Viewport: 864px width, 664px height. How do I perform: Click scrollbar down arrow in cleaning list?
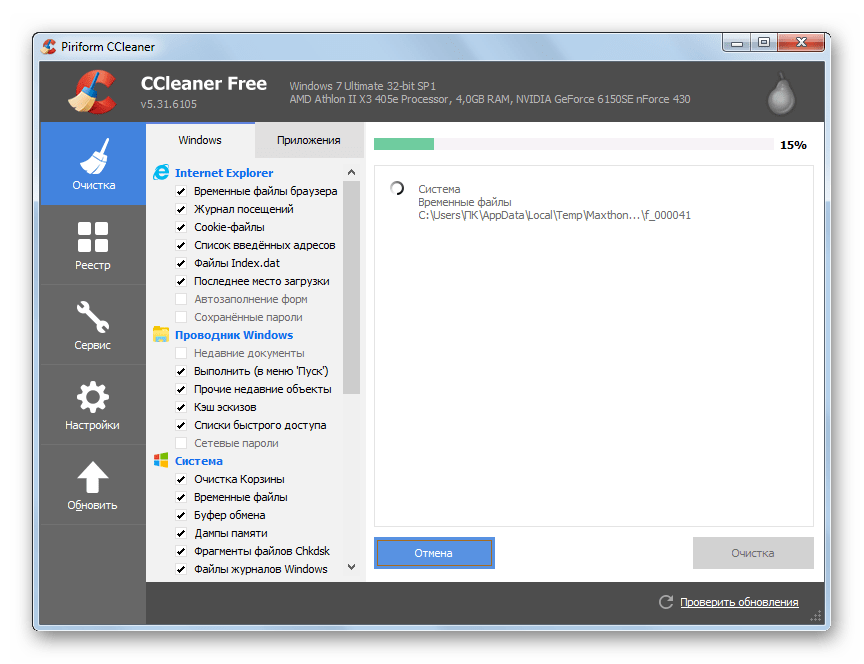point(352,567)
